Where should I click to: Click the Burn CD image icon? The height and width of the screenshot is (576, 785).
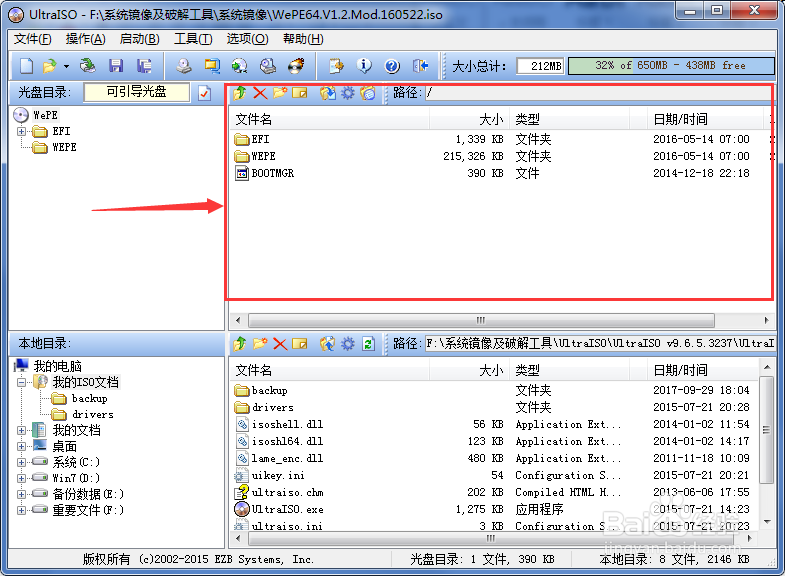tap(296, 66)
